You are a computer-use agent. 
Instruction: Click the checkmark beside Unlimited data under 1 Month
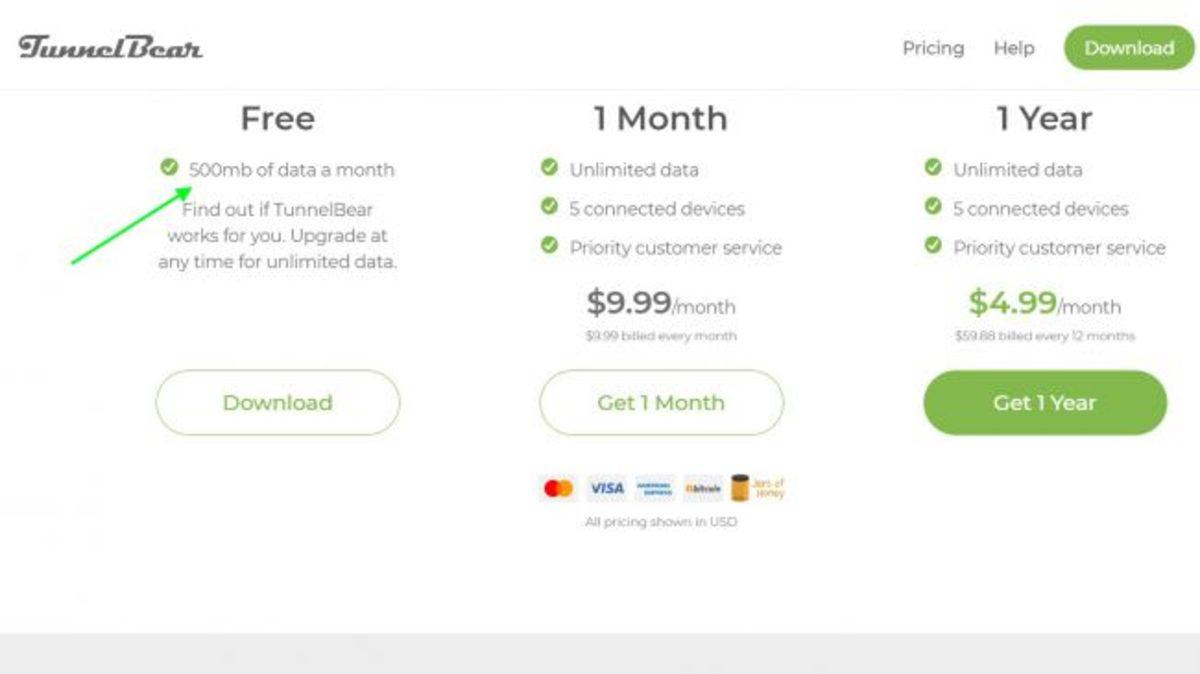pos(548,169)
